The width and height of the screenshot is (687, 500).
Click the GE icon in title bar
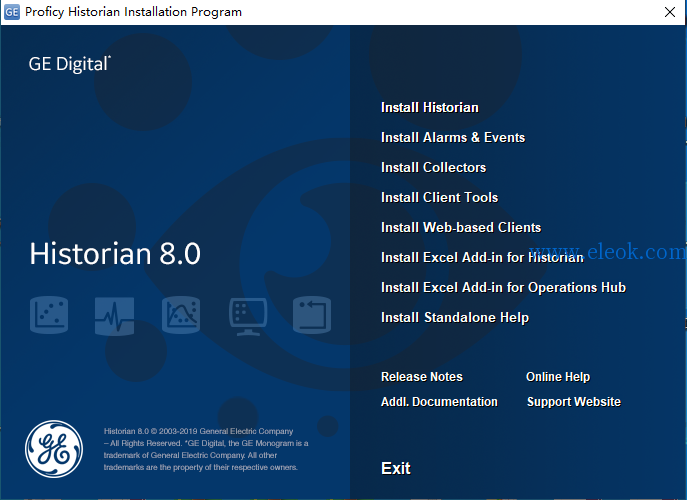[x=12, y=12]
